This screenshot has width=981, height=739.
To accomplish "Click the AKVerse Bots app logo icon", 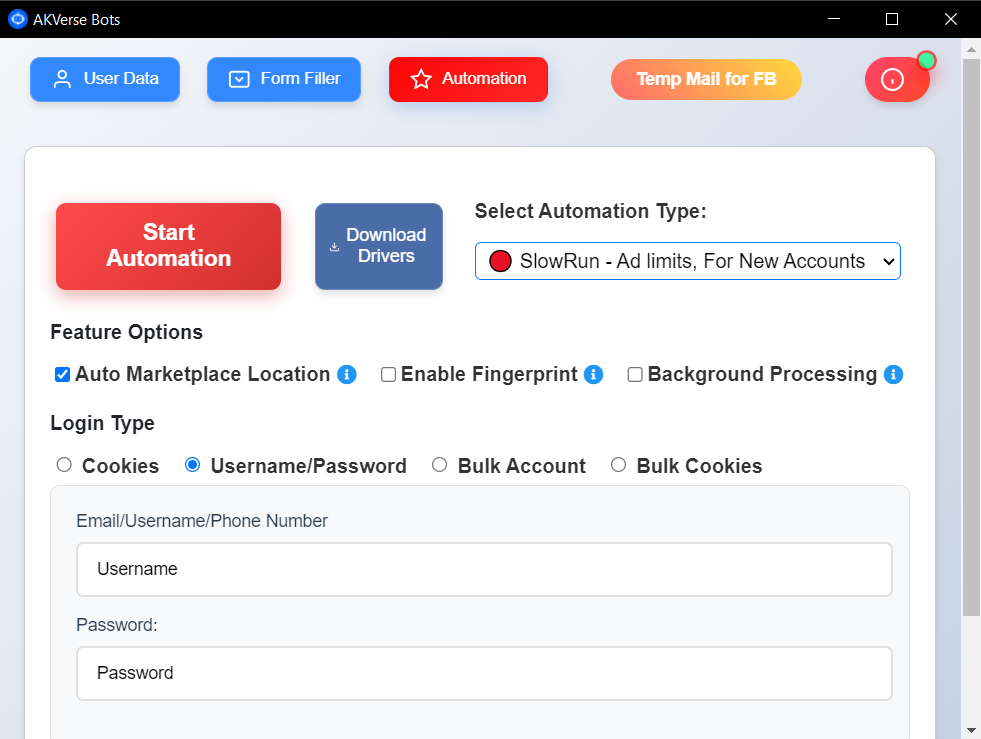I will pos(18,19).
